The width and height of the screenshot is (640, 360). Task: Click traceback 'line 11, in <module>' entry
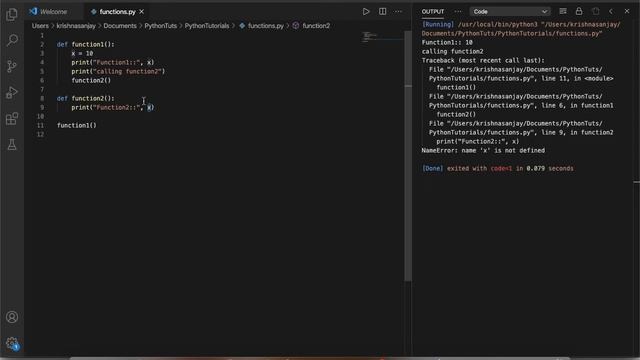[x=521, y=74]
